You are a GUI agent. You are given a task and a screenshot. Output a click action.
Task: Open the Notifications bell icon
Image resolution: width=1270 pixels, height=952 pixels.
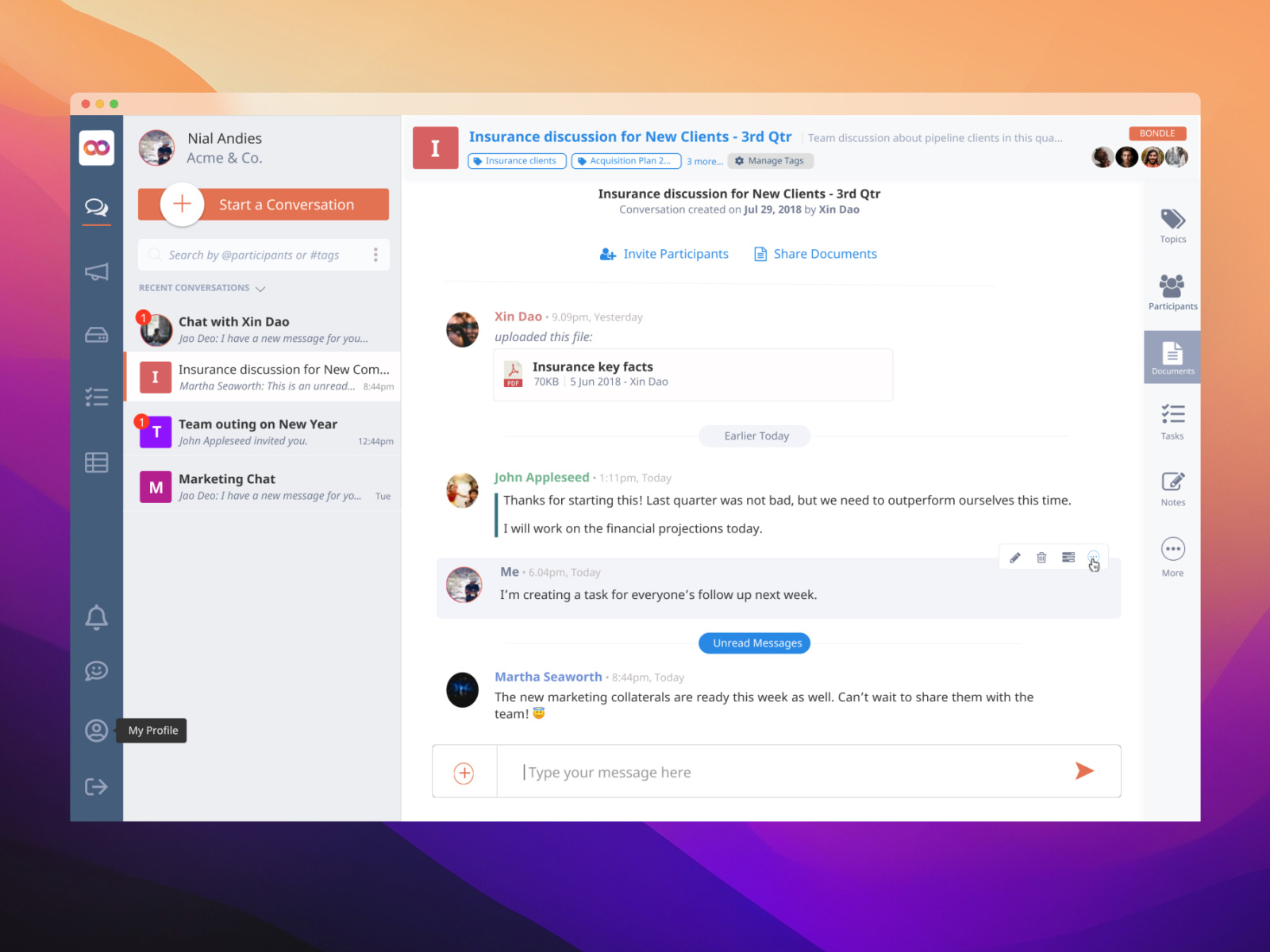[96, 617]
